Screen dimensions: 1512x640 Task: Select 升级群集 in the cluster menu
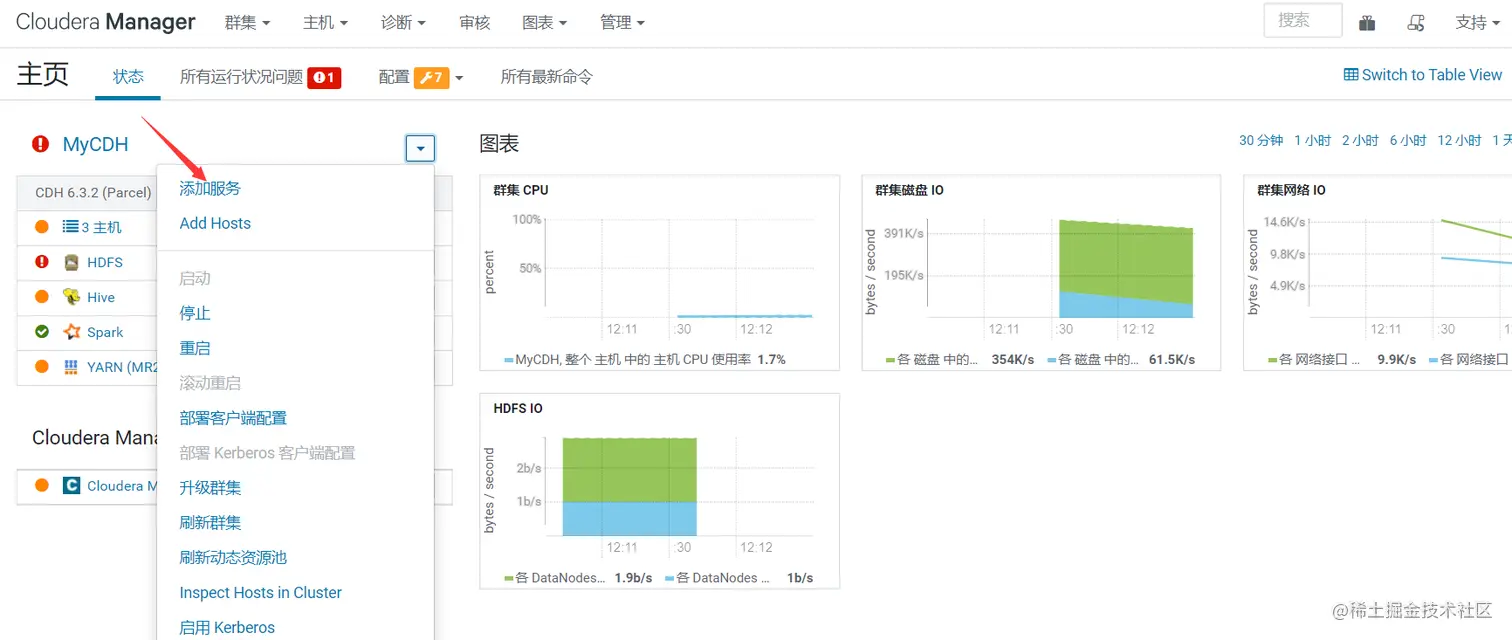tap(210, 488)
